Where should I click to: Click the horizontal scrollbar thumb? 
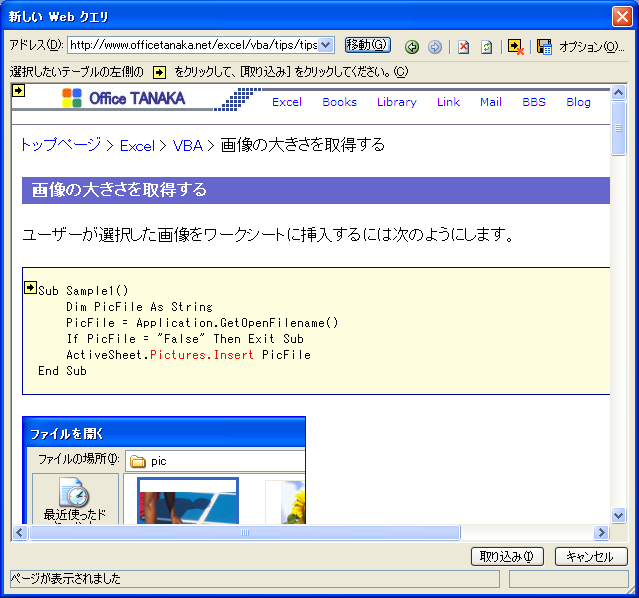click(245, 532)
